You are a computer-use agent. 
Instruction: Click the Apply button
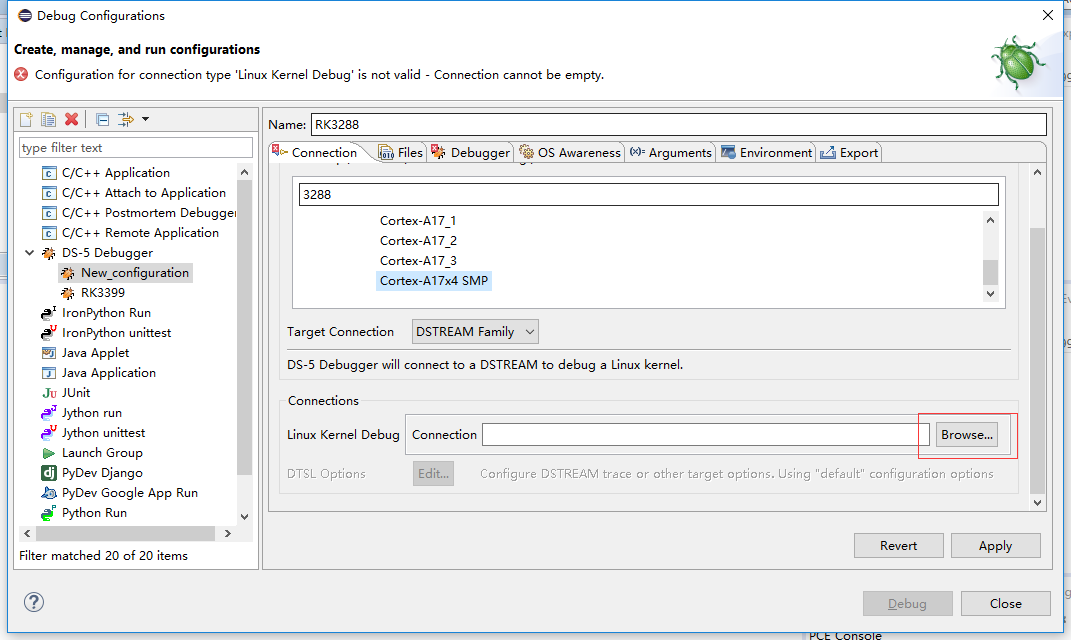995,546
